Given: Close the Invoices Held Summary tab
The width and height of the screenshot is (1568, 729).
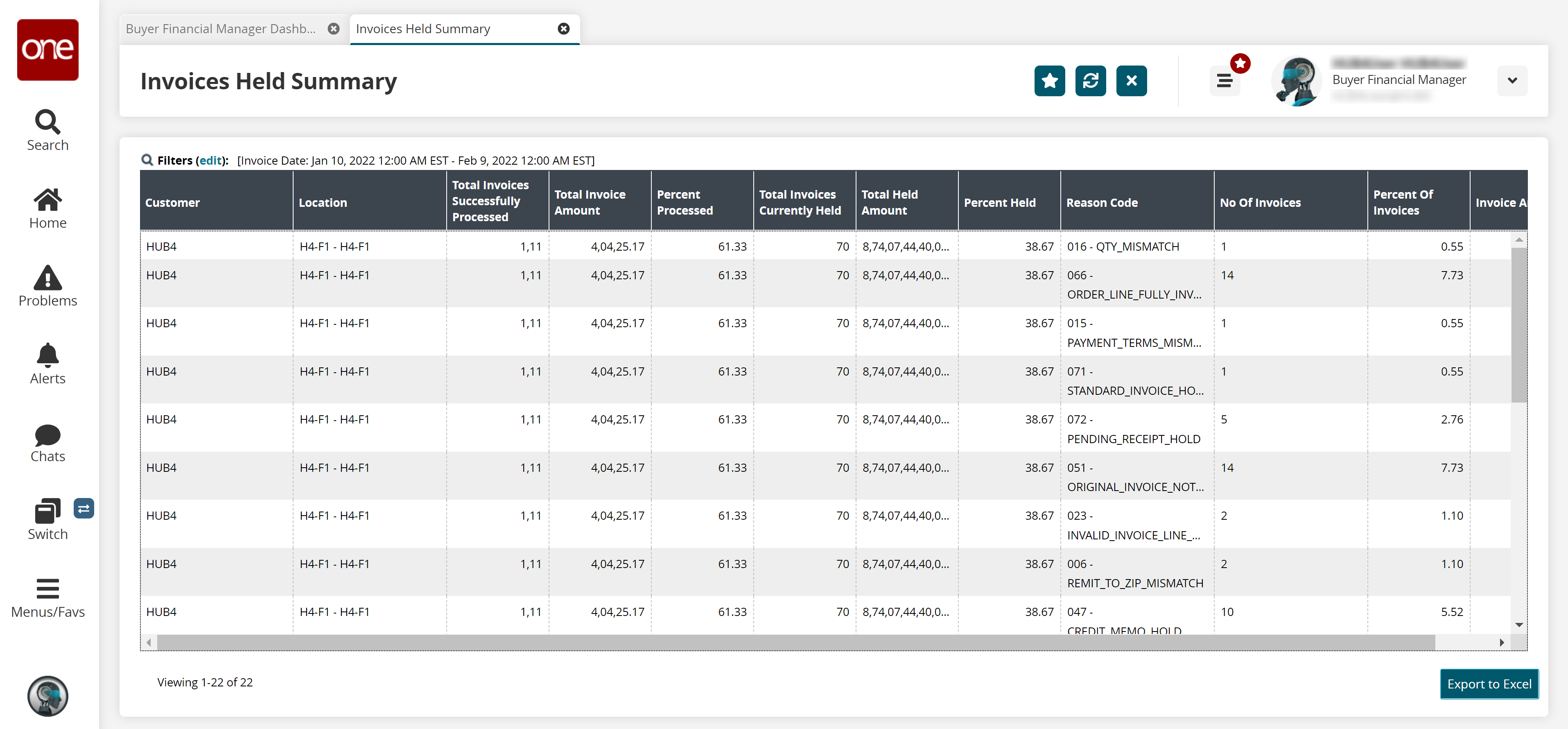Looking at the screenshot, I should (564, 29).
